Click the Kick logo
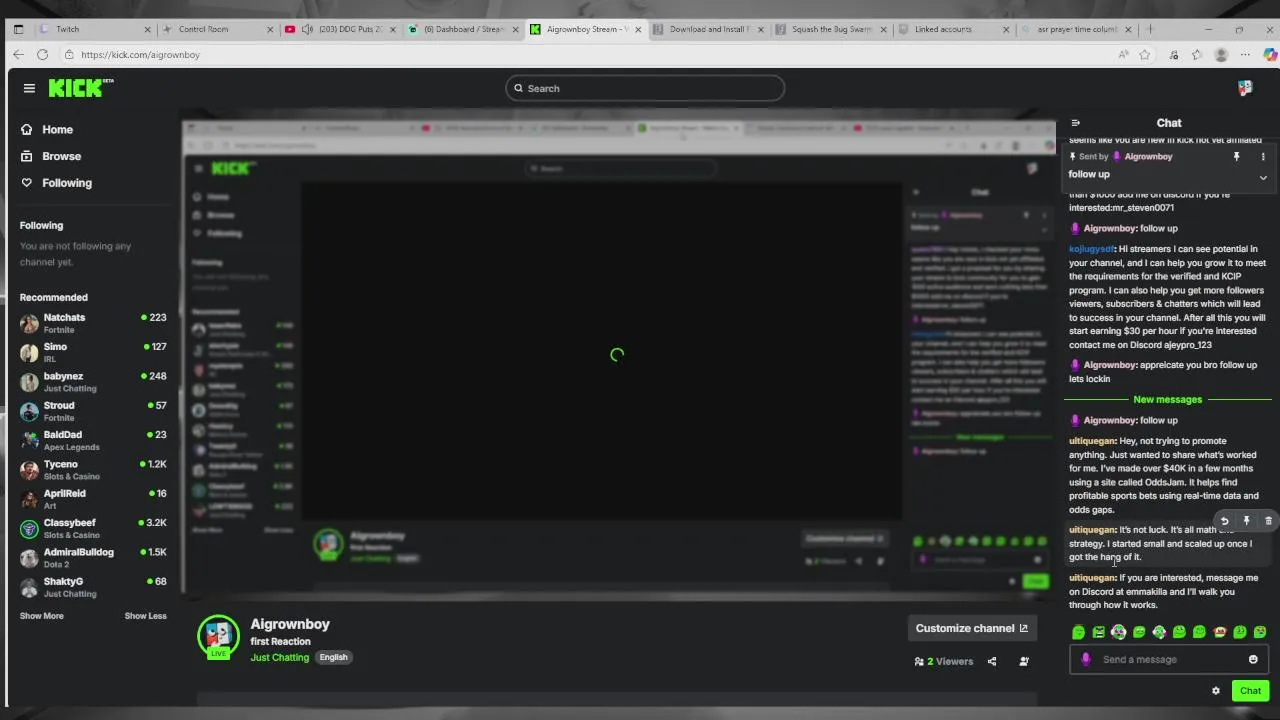Screen dimensions: 1280x720 [x=80, y=88]
